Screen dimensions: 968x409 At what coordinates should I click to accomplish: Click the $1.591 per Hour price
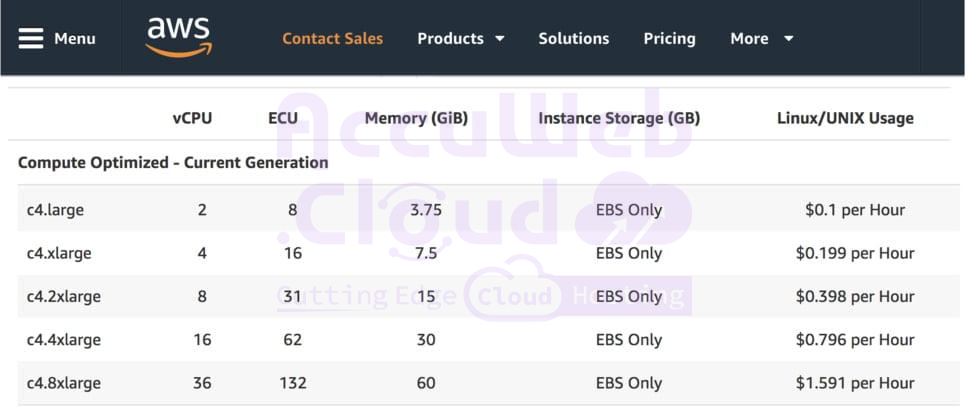pyautogui.click(x=855, y=383)
